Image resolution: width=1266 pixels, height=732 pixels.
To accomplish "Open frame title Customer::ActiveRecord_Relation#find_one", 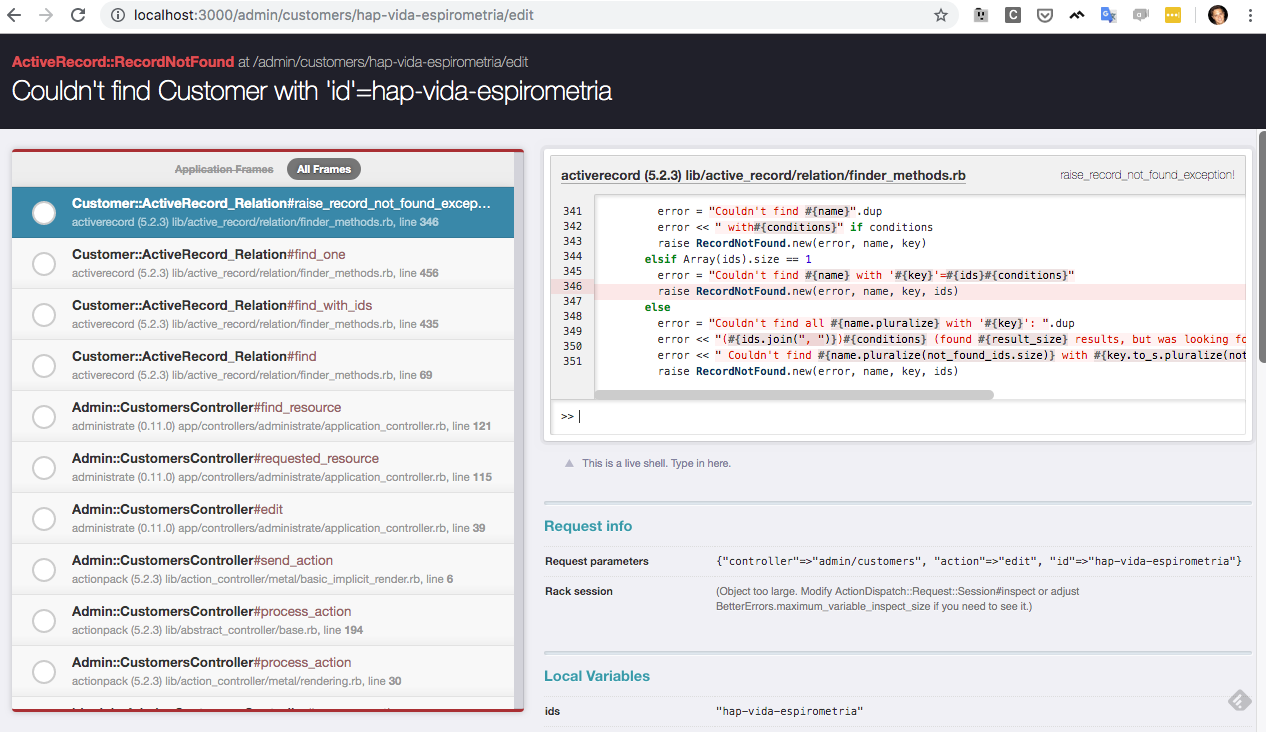I will 209,255.
